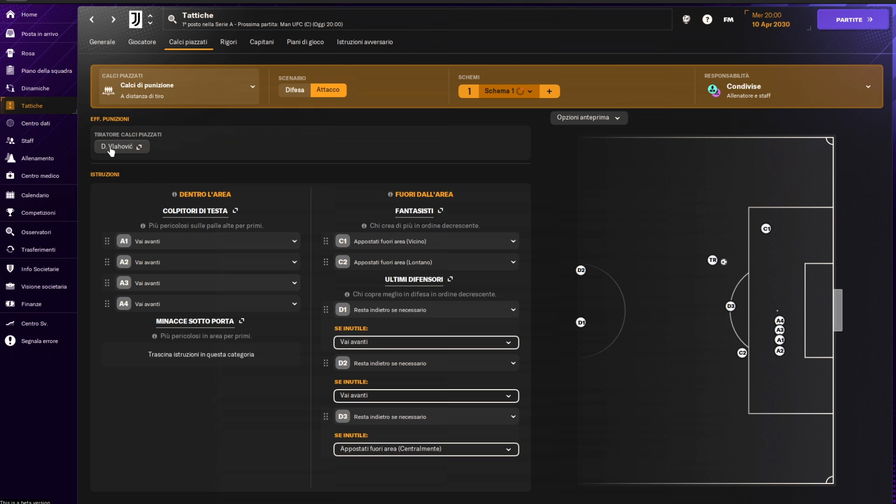Open the Istruzioni avversario tab
Screen dimensions: 896x504
tap(364, 42)
